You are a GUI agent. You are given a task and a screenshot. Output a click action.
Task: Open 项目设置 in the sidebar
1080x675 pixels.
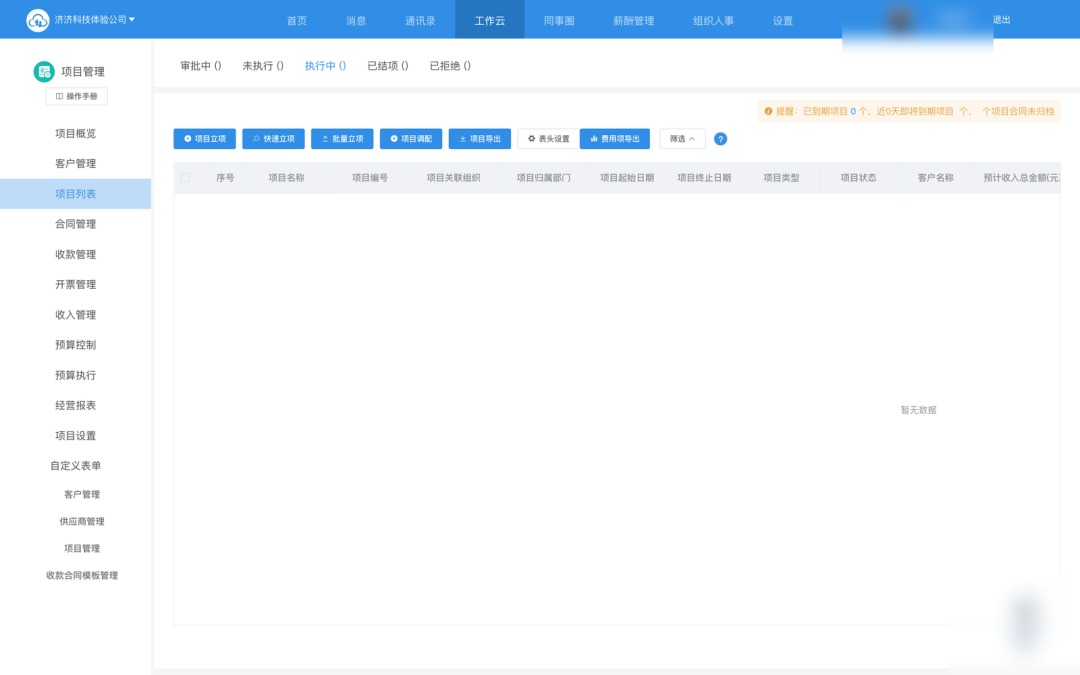point(76,435)
